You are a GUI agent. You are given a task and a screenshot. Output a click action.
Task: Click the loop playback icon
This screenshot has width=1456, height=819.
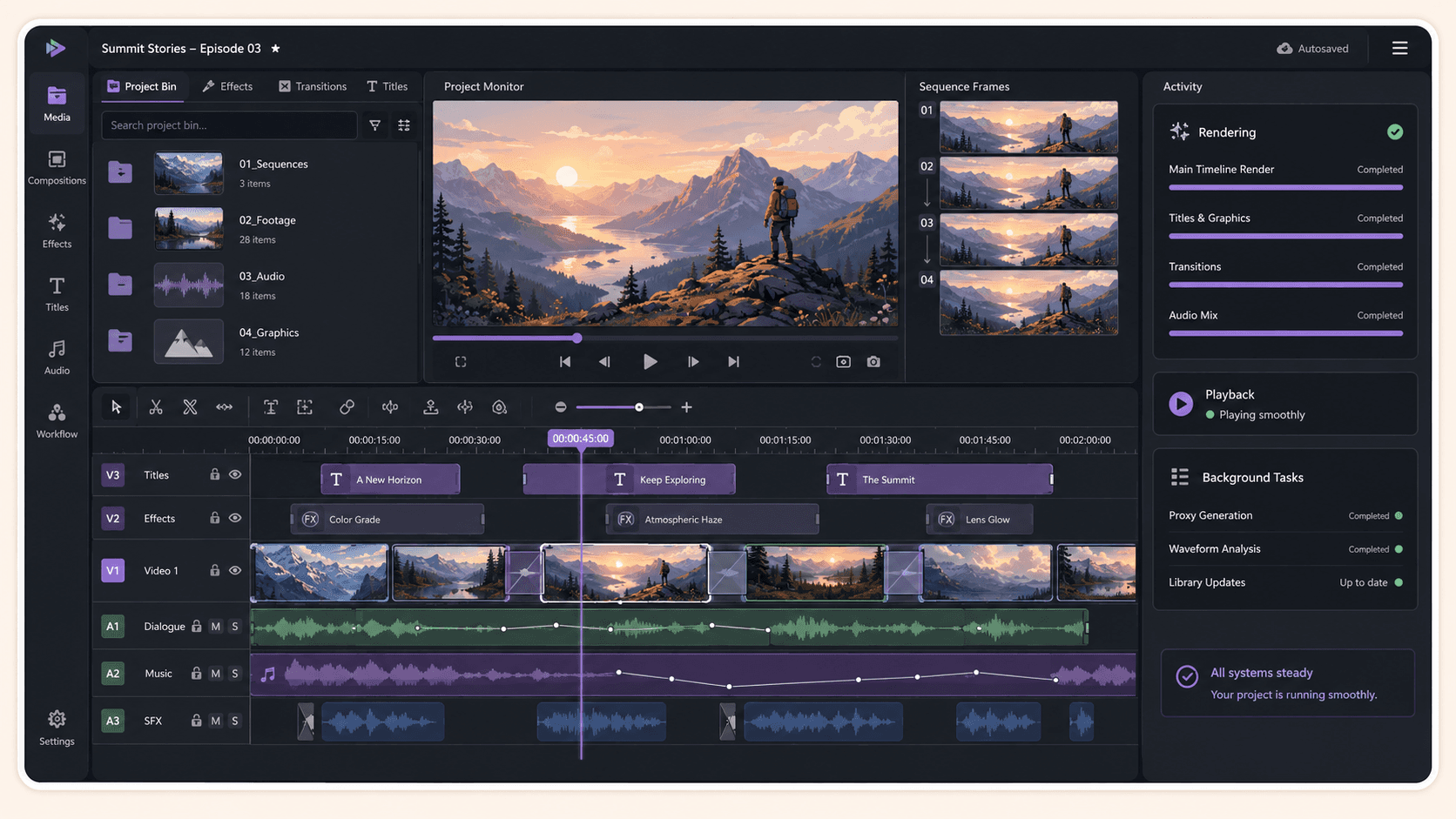click(x=816, y=362)
